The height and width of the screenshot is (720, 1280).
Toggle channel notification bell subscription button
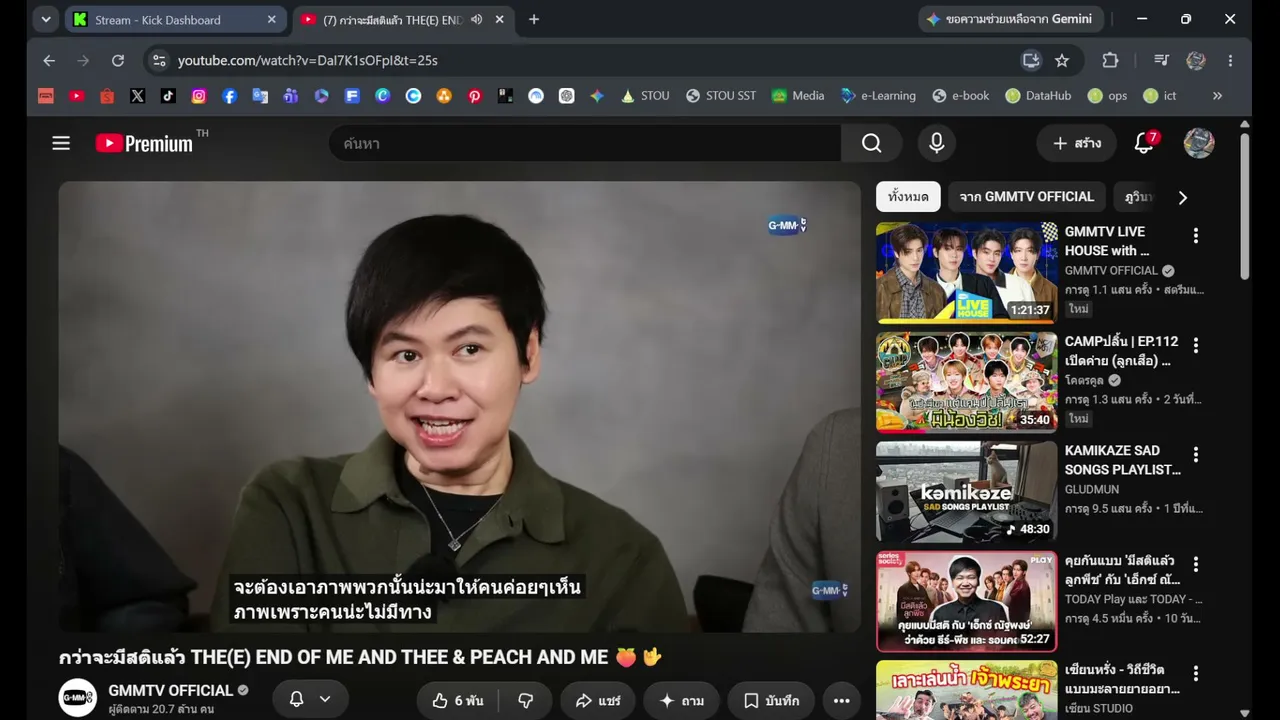click(310, 700)
